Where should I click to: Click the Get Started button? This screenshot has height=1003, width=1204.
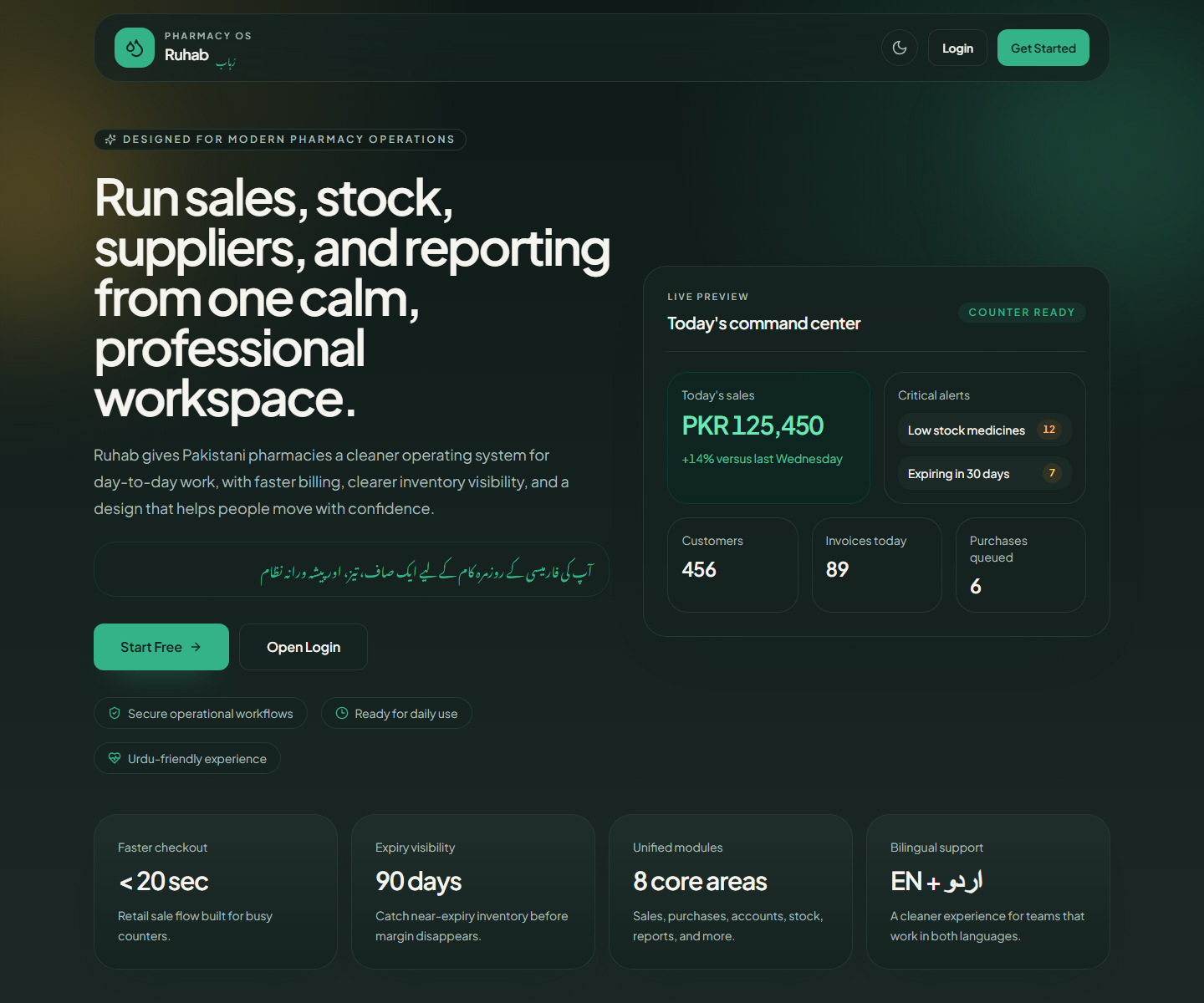coord(1043,48)
